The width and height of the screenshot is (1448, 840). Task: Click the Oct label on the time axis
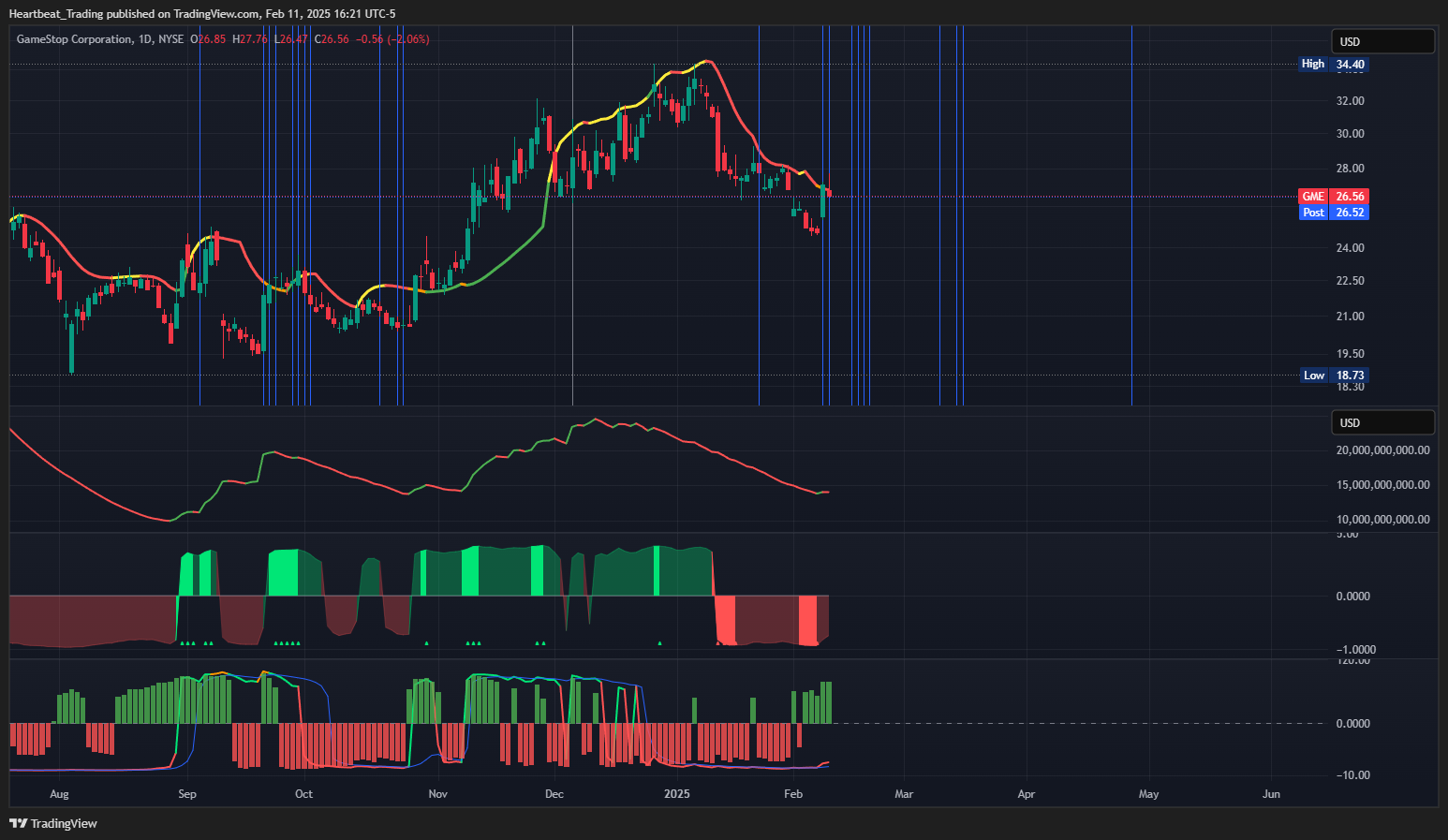click(x=303, y=793)
